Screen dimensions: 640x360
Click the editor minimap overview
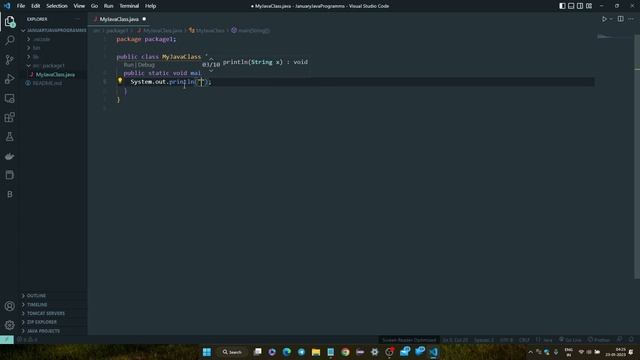coord(614,37)
